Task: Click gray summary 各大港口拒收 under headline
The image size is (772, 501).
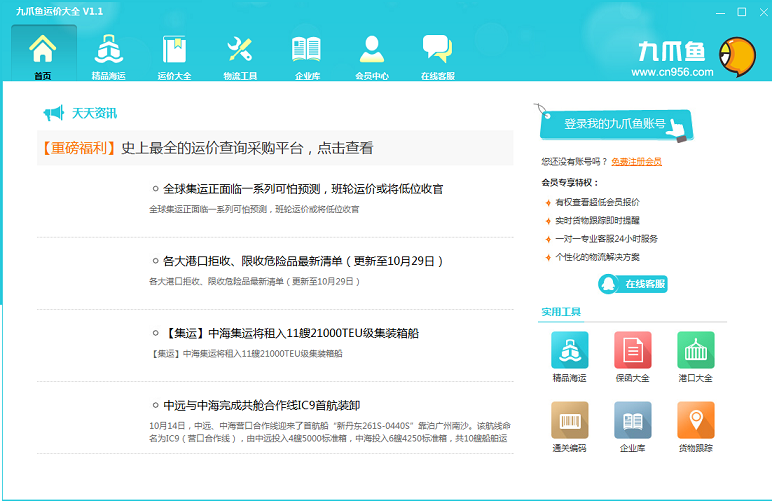Action: (255, 282)
